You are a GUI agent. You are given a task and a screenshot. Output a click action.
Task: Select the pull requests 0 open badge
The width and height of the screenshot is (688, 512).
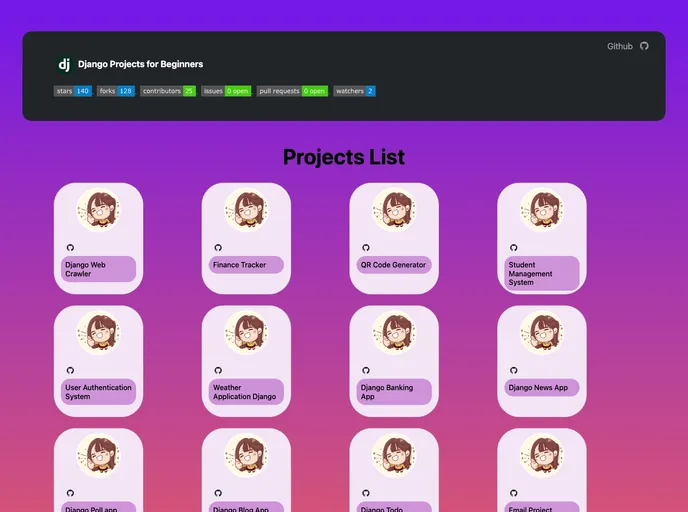pyautogui.click(x=292, y=91)
